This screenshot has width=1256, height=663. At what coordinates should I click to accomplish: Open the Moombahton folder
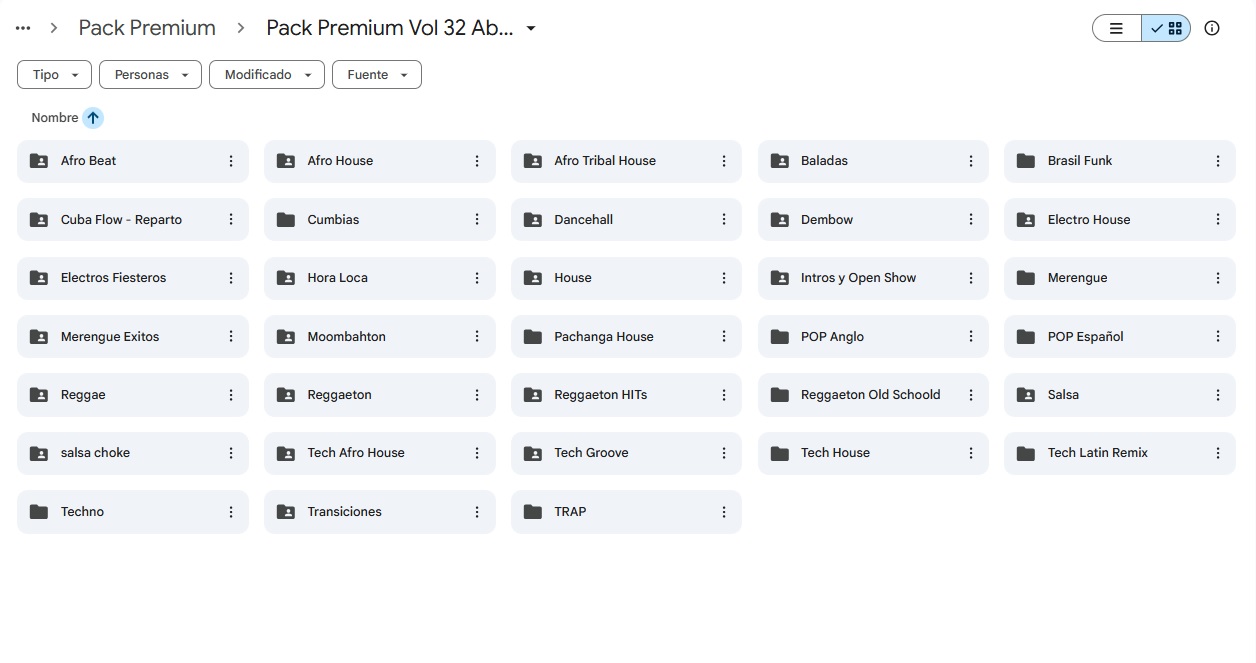(x=346, y=337)
